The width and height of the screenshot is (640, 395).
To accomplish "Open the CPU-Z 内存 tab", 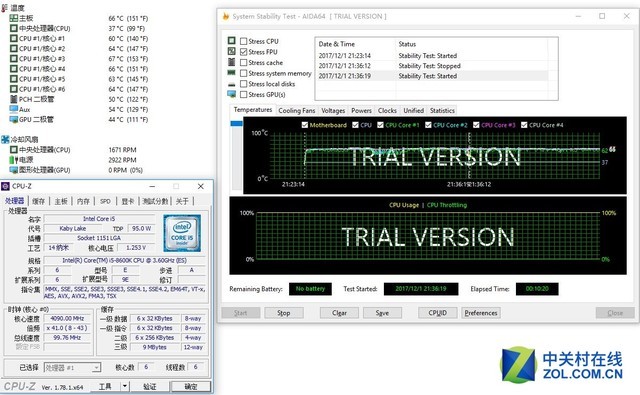I will click(x=83, y=201).
